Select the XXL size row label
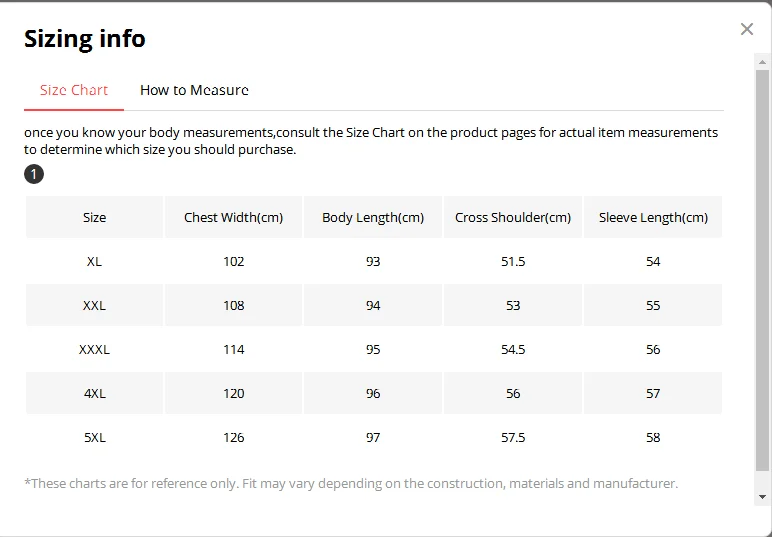Screen dimensions: 772x537 click(95, 306)
